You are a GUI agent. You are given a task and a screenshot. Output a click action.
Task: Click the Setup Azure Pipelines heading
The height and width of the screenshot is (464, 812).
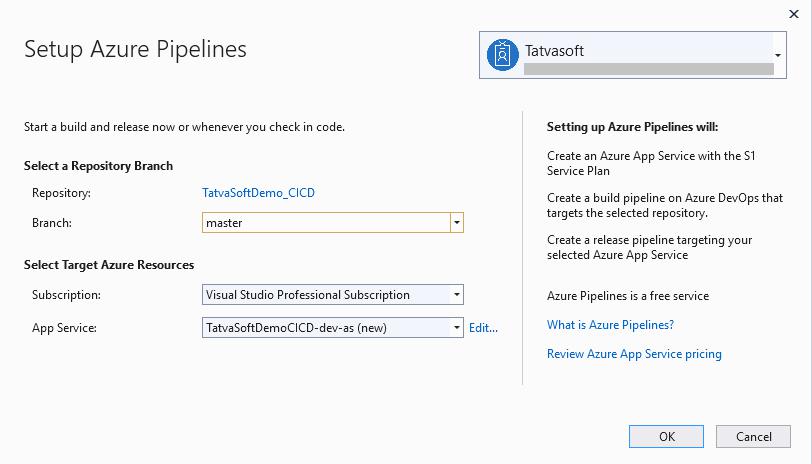[135, 49]
